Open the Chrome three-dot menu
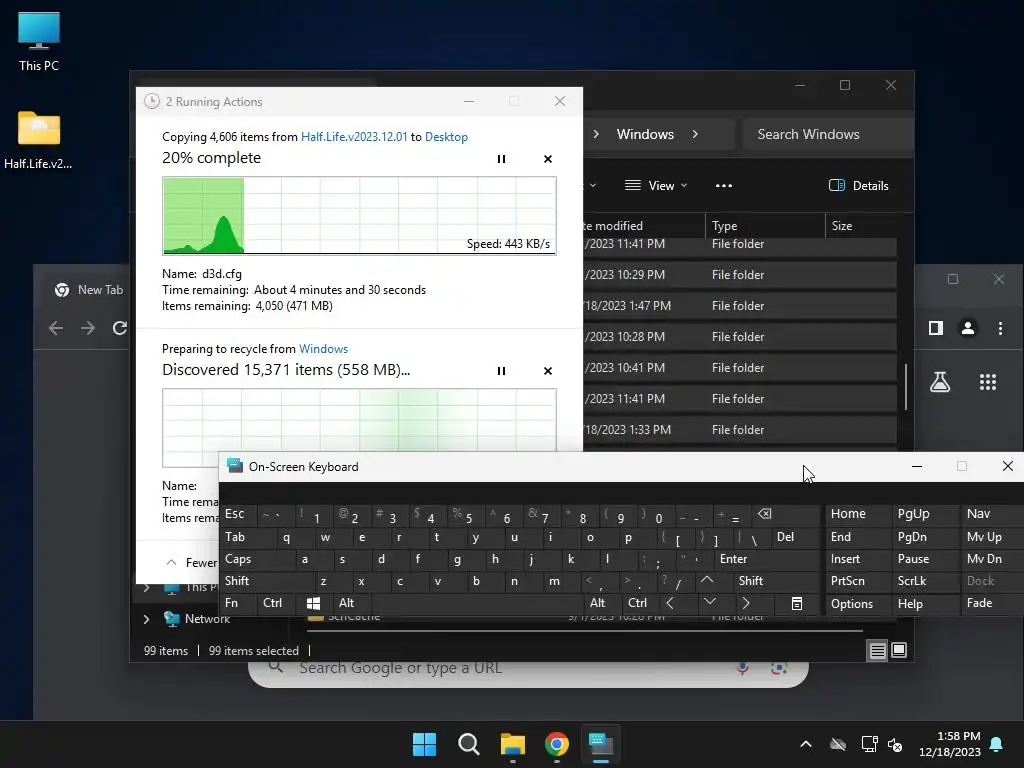Screen dimensions: 1024x768 [x=1000, y=328]
